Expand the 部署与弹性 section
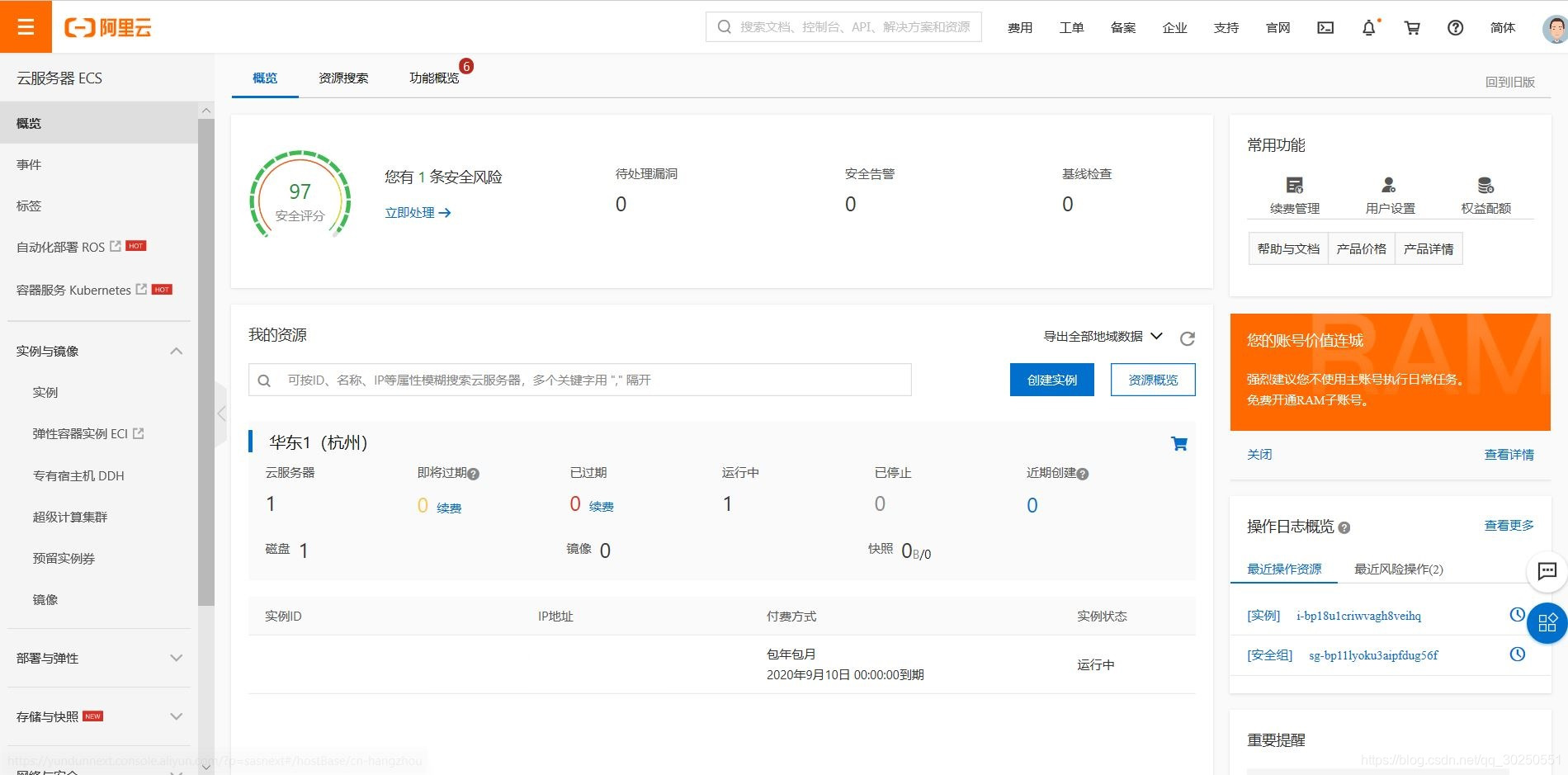Image resolution: width=1568 pixels, height=775 pixels. point(176,658)
